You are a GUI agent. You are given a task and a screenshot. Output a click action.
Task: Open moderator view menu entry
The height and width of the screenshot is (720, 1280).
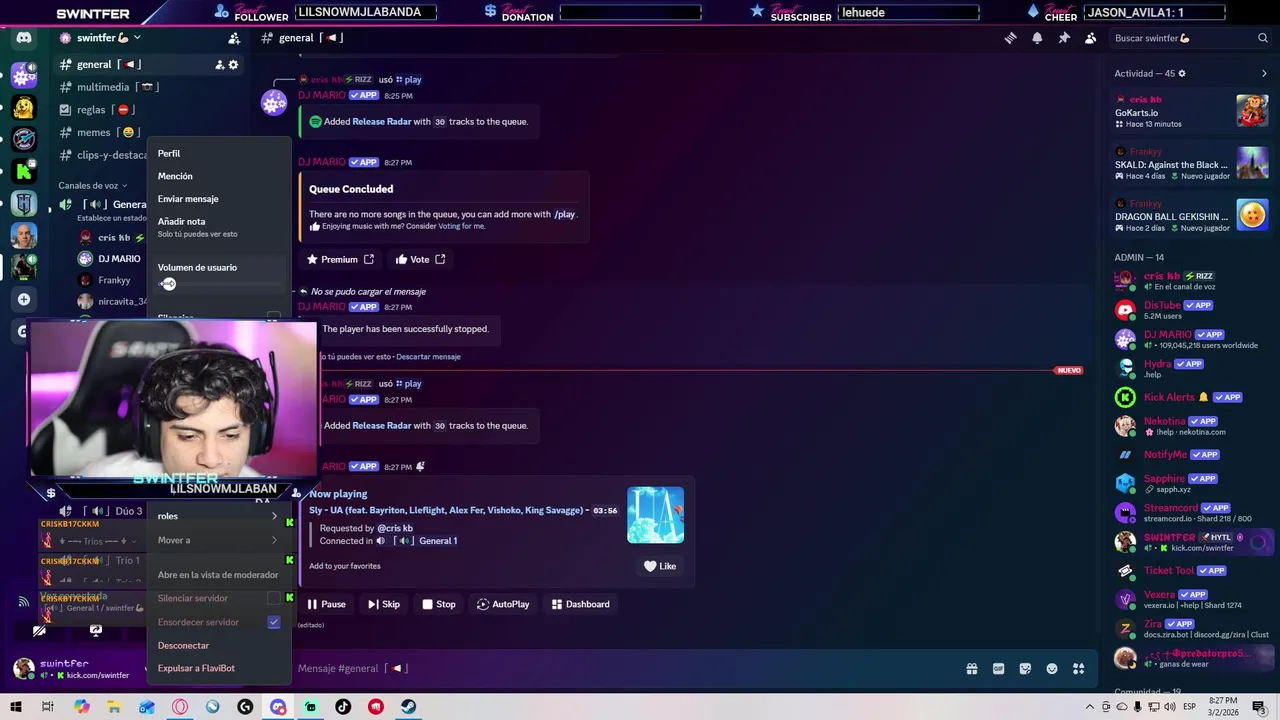coord(218,575)
